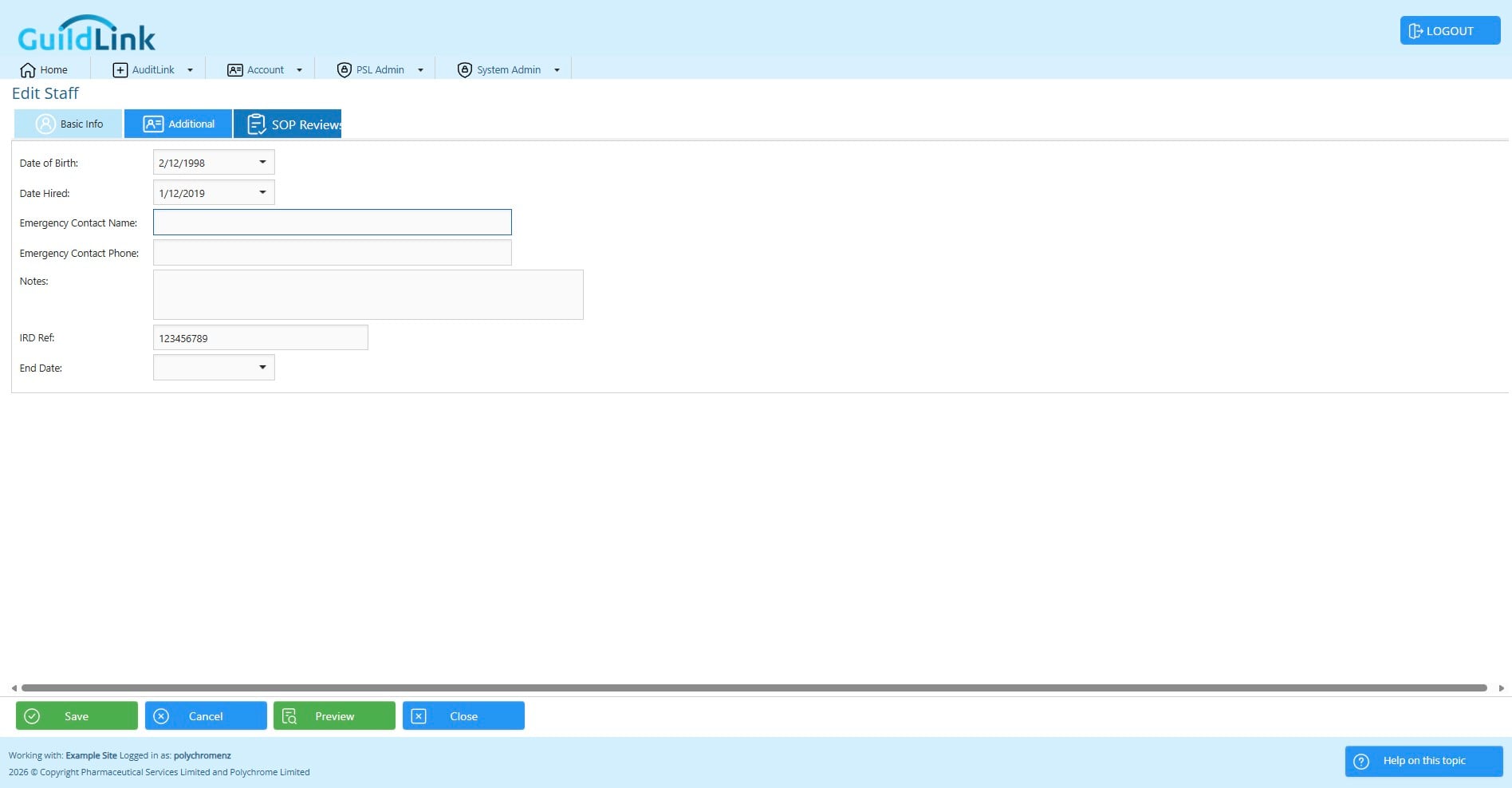This screenshot has height=788, width=1512.
Task: Open Help on this topic
Action: coord(1423,761)
